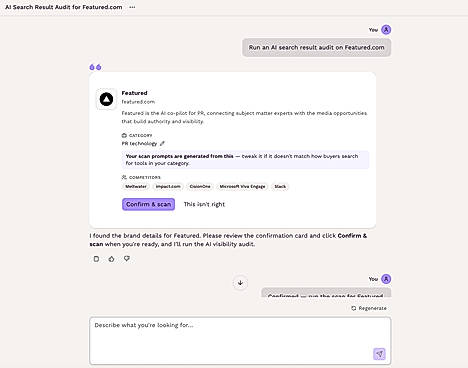Click the AI Search Result Audit chat title

point(64,7)
